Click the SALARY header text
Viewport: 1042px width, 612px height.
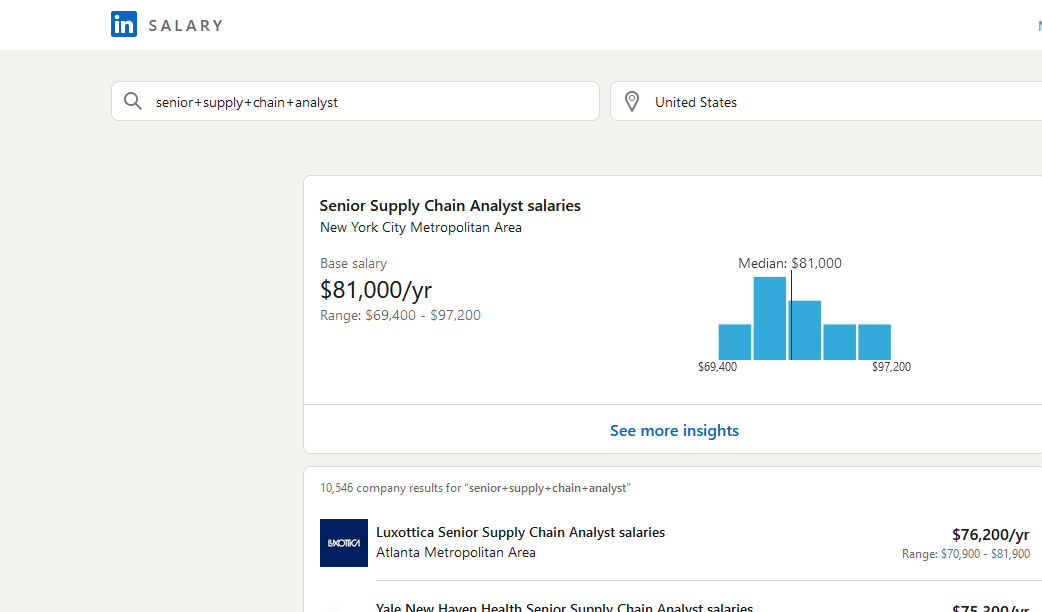coord(186,26)
